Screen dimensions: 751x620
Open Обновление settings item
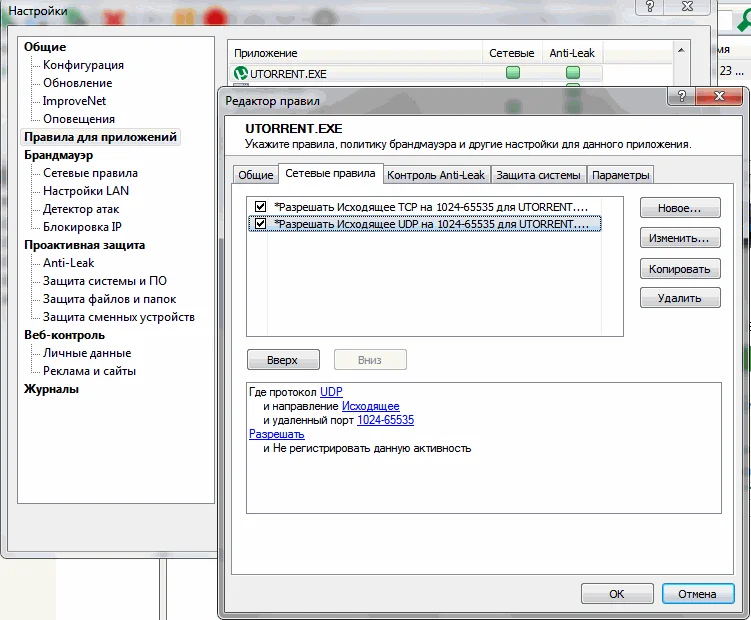[x=78, y=83]
